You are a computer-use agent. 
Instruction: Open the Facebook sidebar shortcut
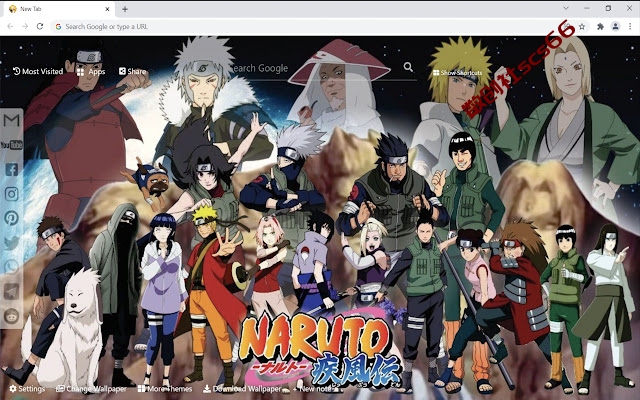[x=11, y=169]
